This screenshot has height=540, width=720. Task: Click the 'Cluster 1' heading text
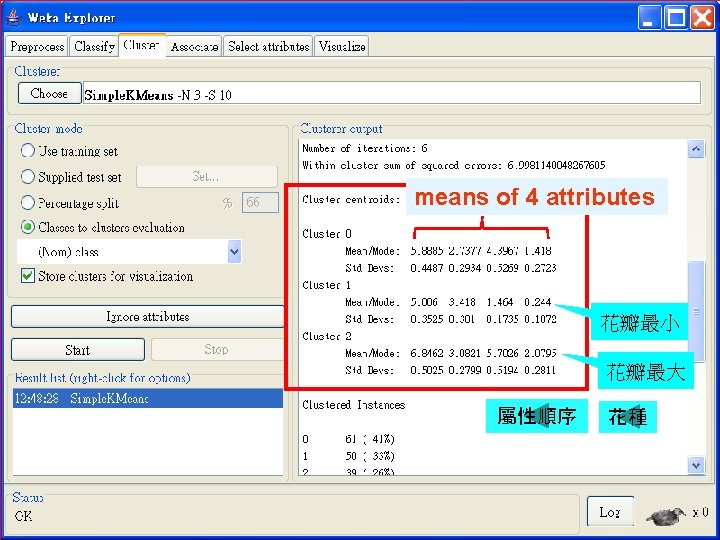click(x=326, y=285)
